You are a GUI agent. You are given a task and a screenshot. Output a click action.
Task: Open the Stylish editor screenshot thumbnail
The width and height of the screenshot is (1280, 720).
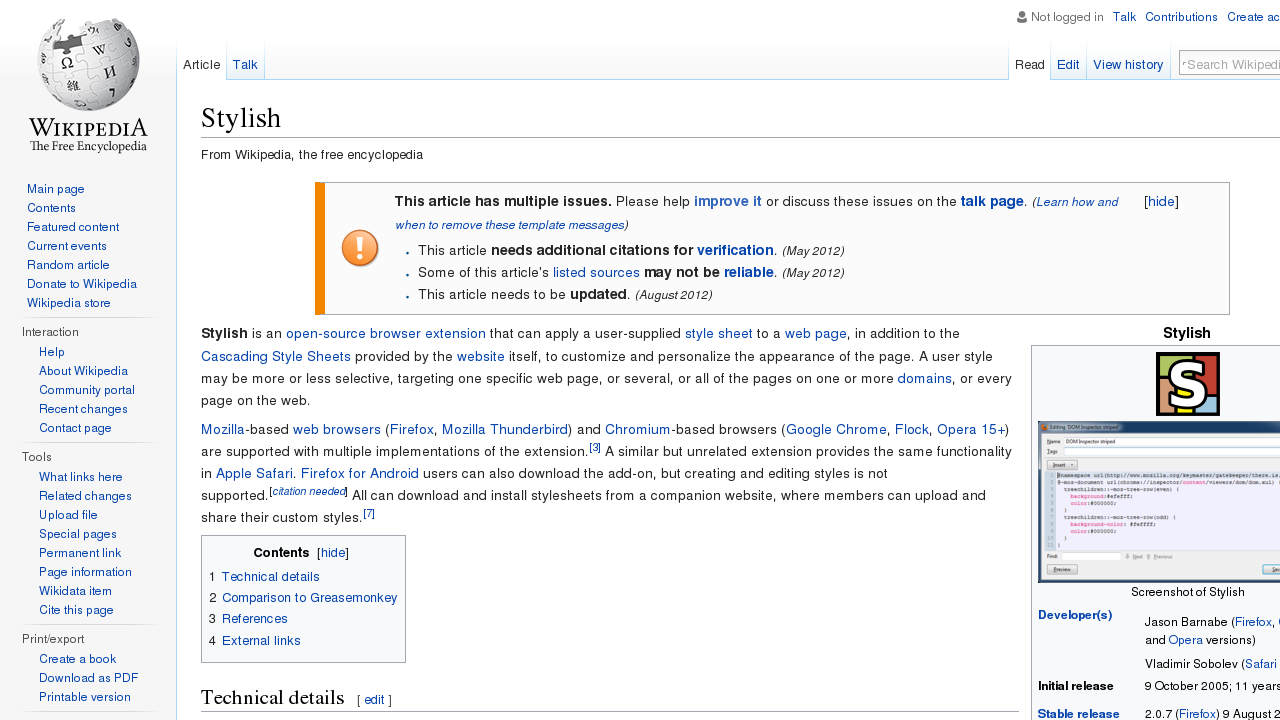point(1159,501)
